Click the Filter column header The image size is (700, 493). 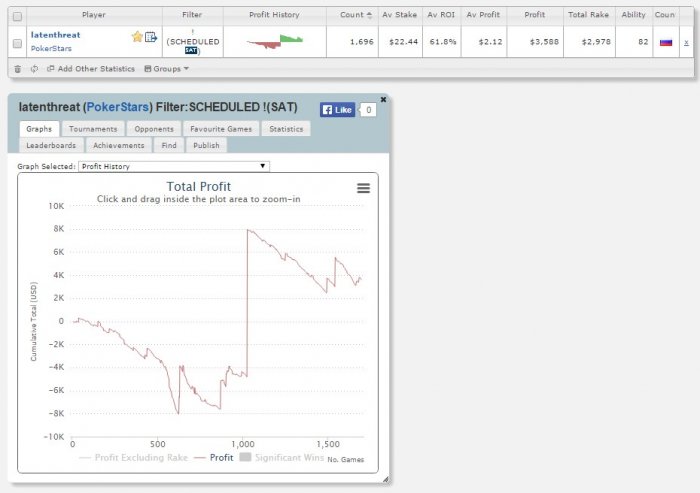pyautogui.click(x=192, y=15)
